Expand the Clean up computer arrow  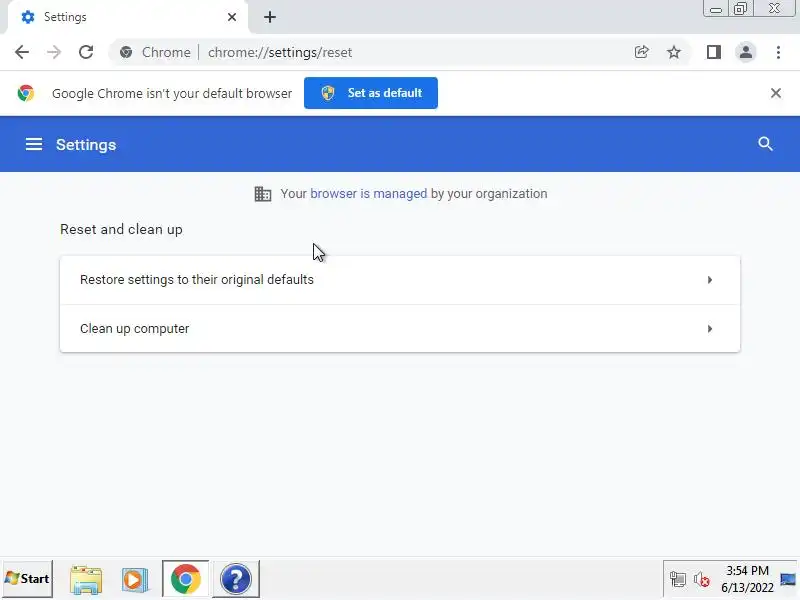(x=710, y=329)
